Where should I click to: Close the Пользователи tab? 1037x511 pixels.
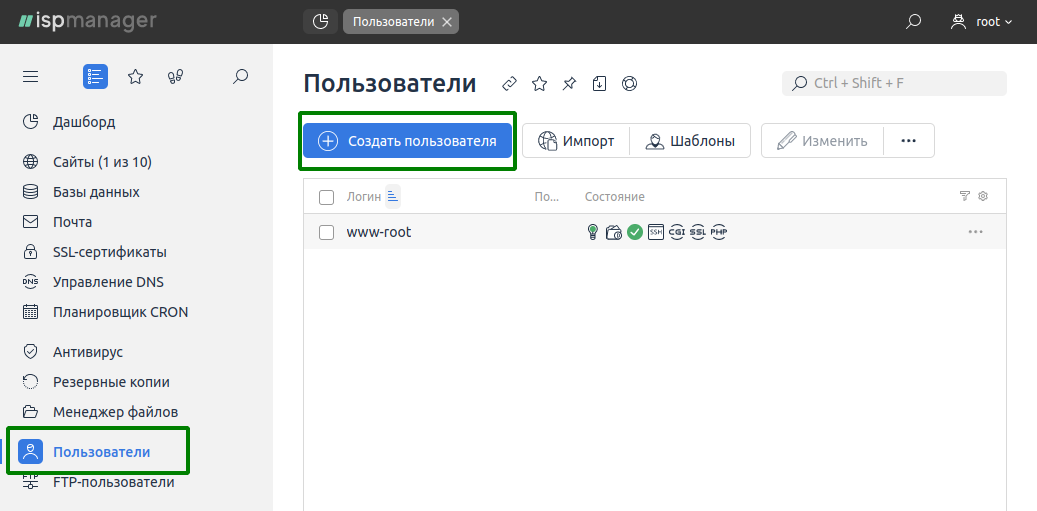click(x=447, y=22)
